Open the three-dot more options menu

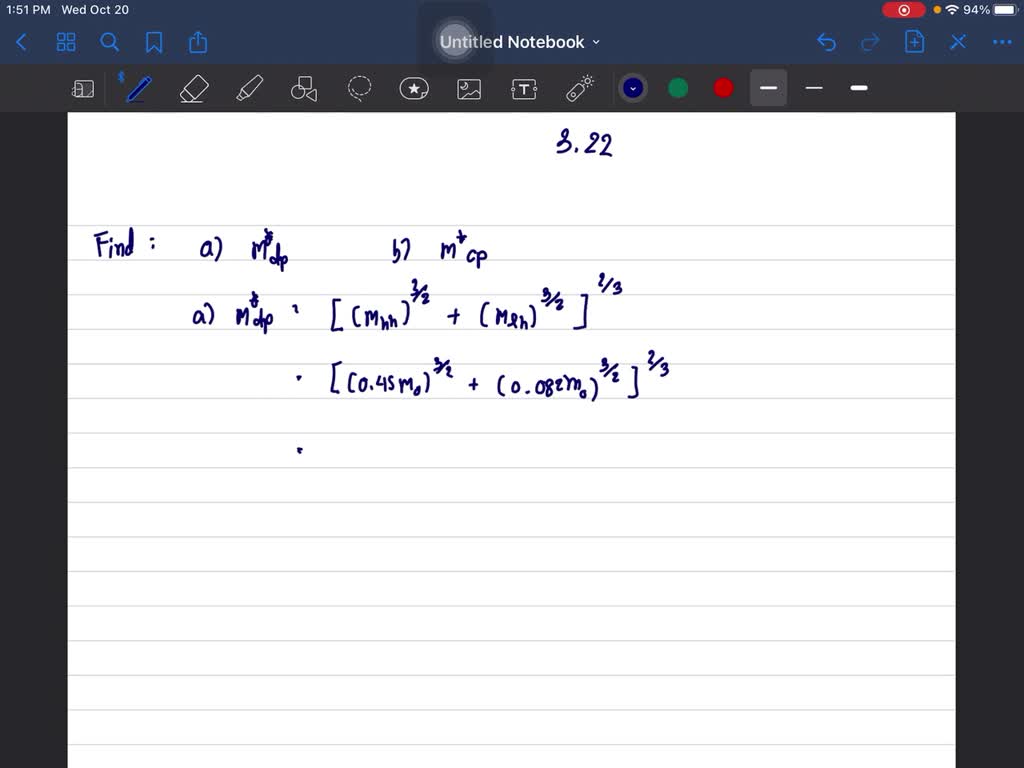[x=1001, y=42]
